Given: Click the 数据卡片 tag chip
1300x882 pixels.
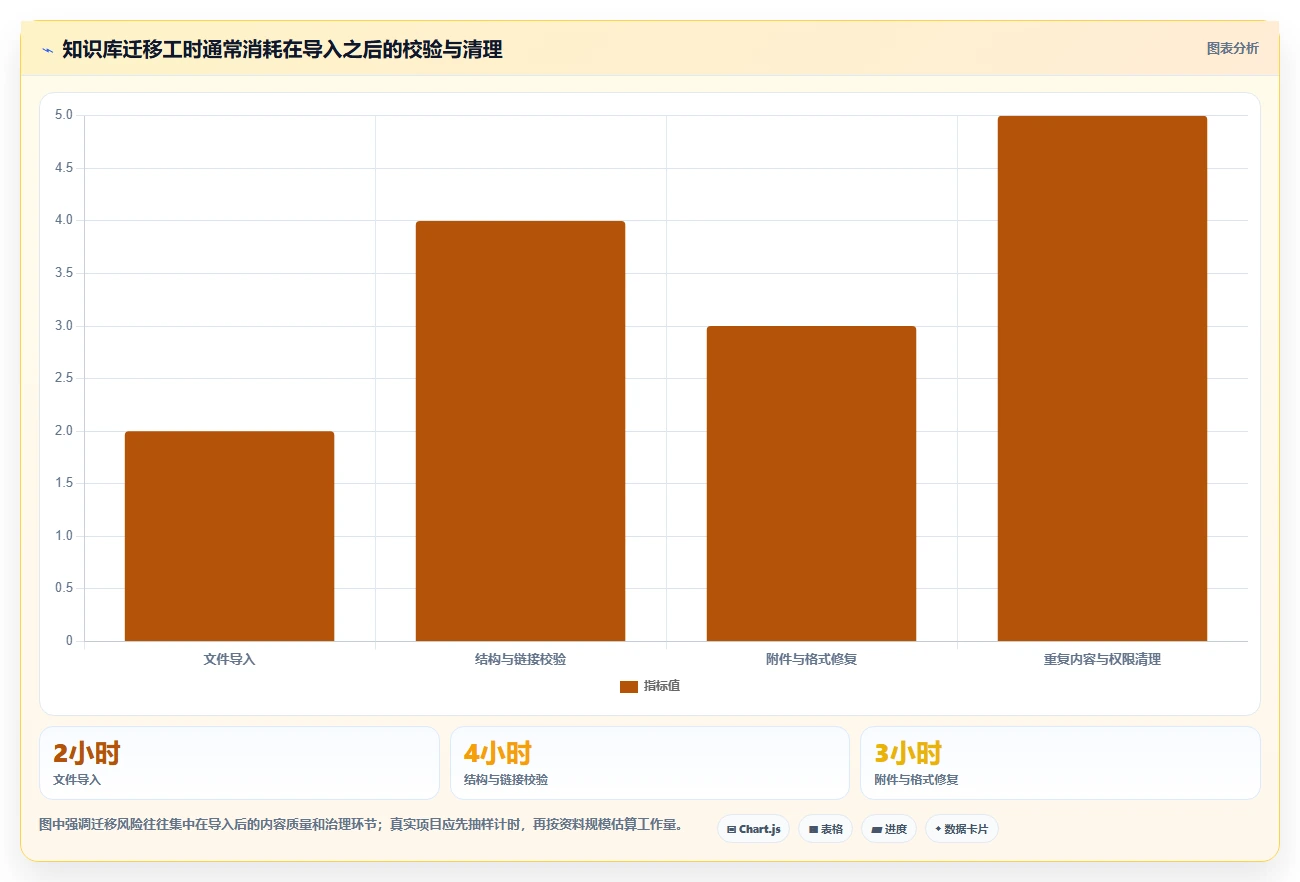Looking at the screenshot, I should 961,829.
